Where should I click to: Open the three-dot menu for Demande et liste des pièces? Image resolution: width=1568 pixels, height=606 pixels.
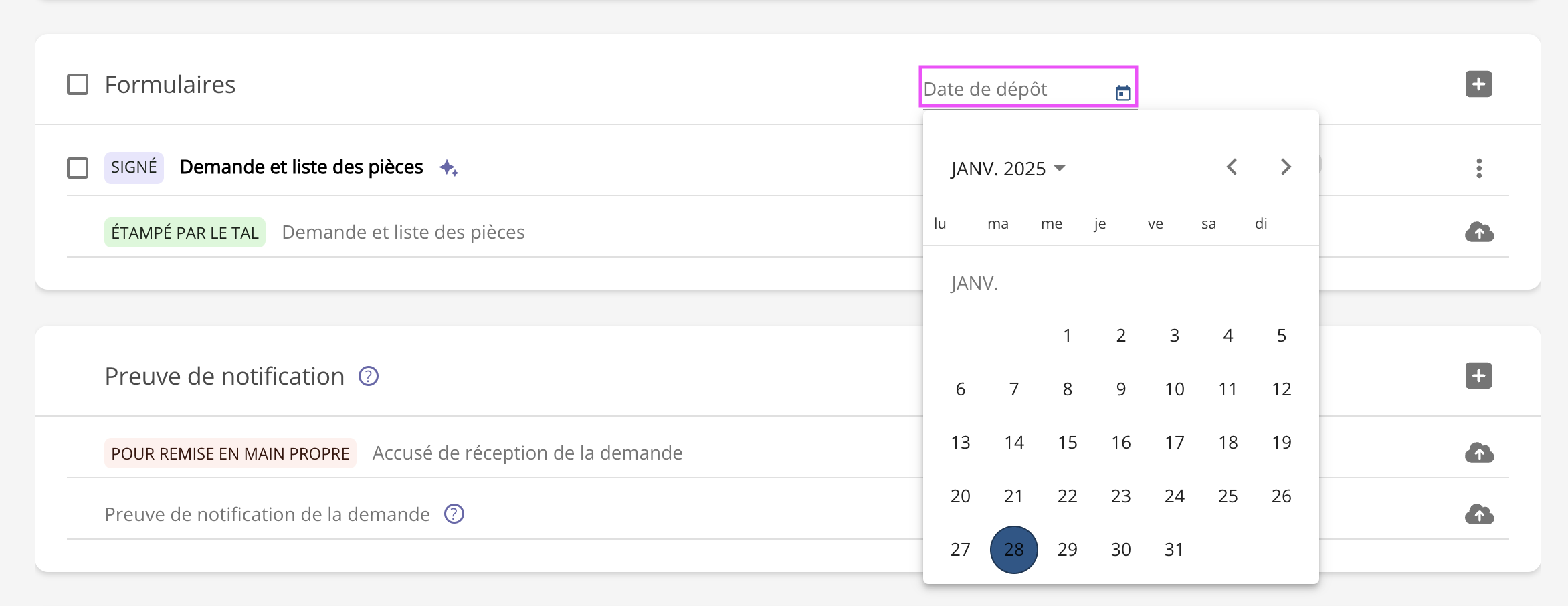click(x=1479, y=168)
